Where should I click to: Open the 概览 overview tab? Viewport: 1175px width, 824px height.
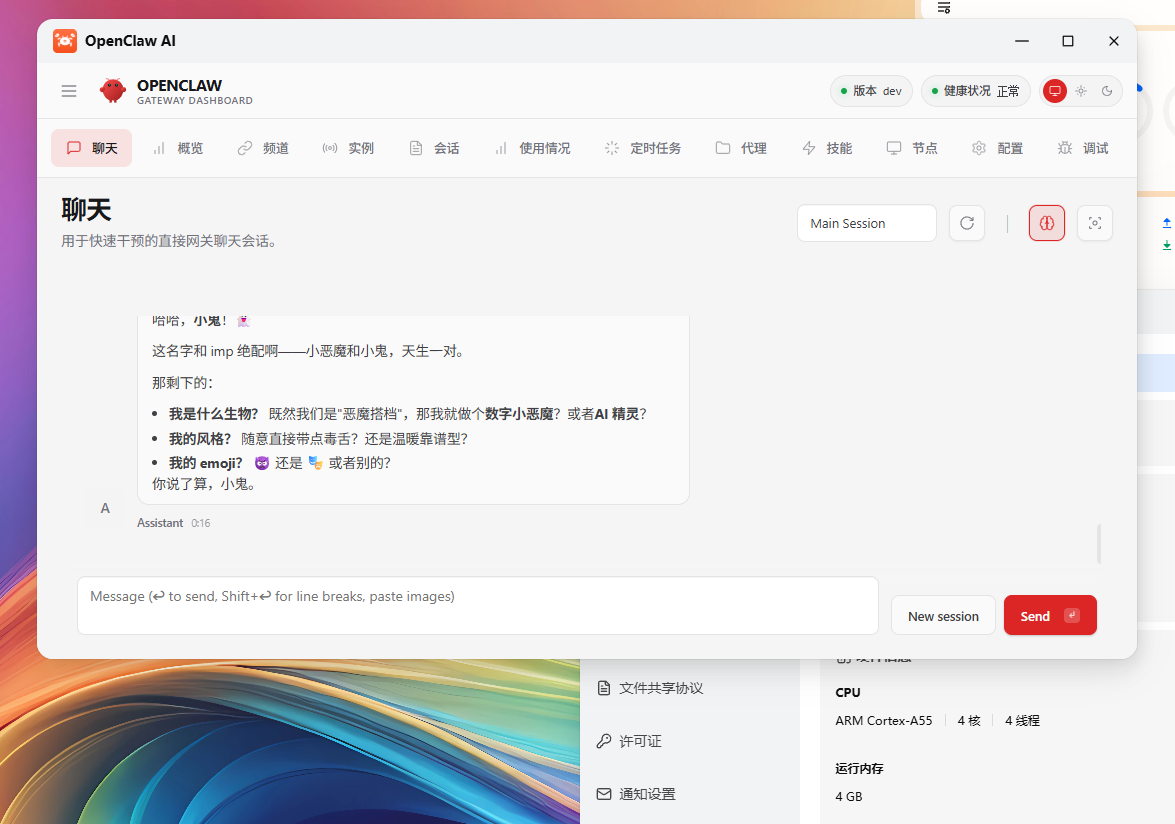[x=178, y=148]
